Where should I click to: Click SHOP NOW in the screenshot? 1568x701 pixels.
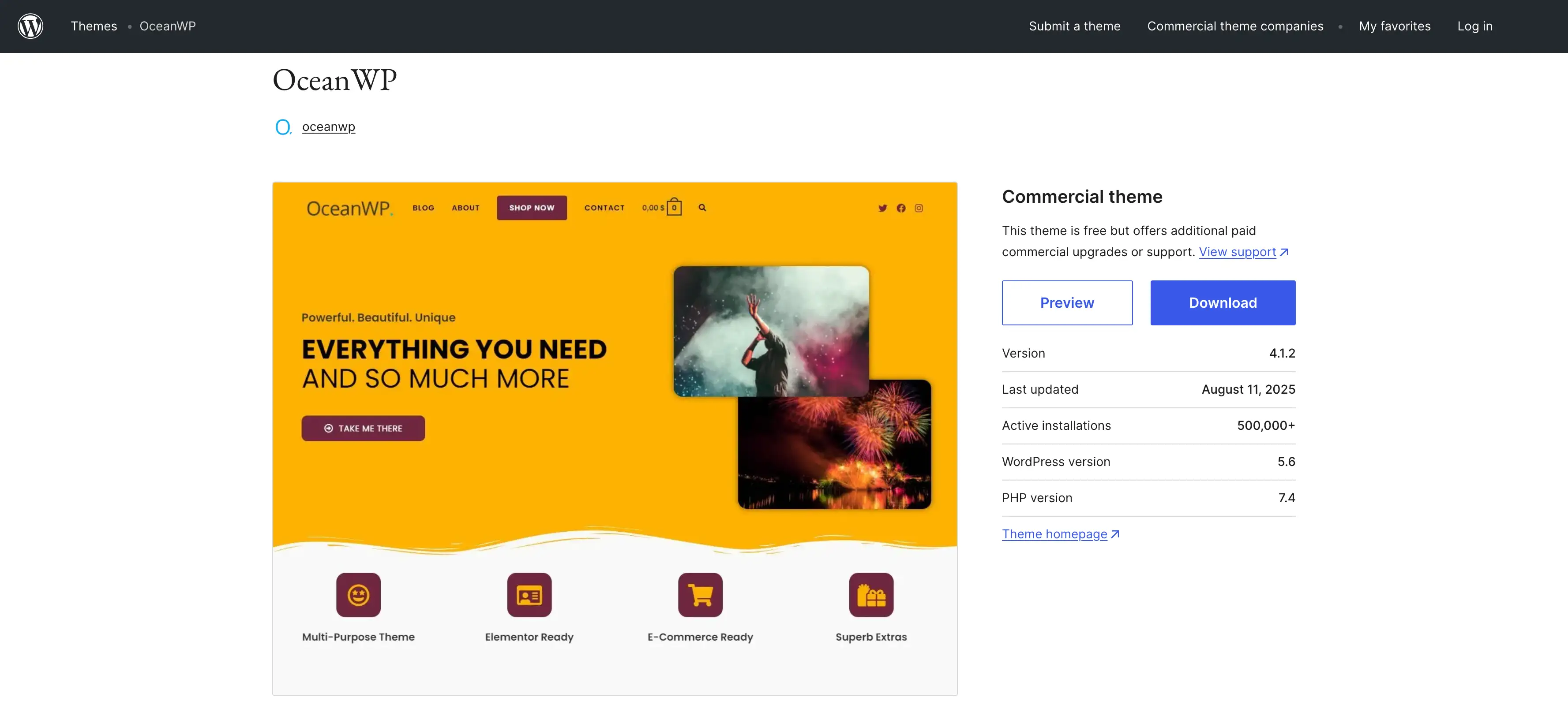pos(531,208)
